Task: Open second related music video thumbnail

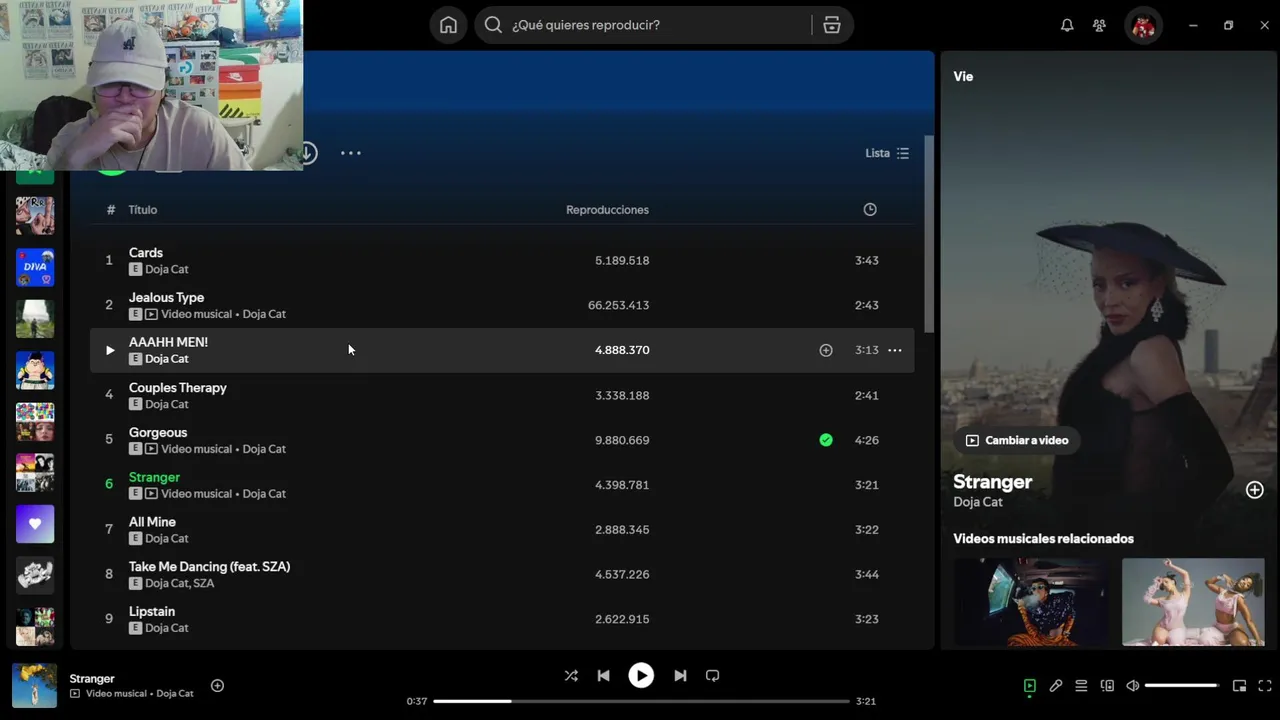Action: coord(1193,602)
